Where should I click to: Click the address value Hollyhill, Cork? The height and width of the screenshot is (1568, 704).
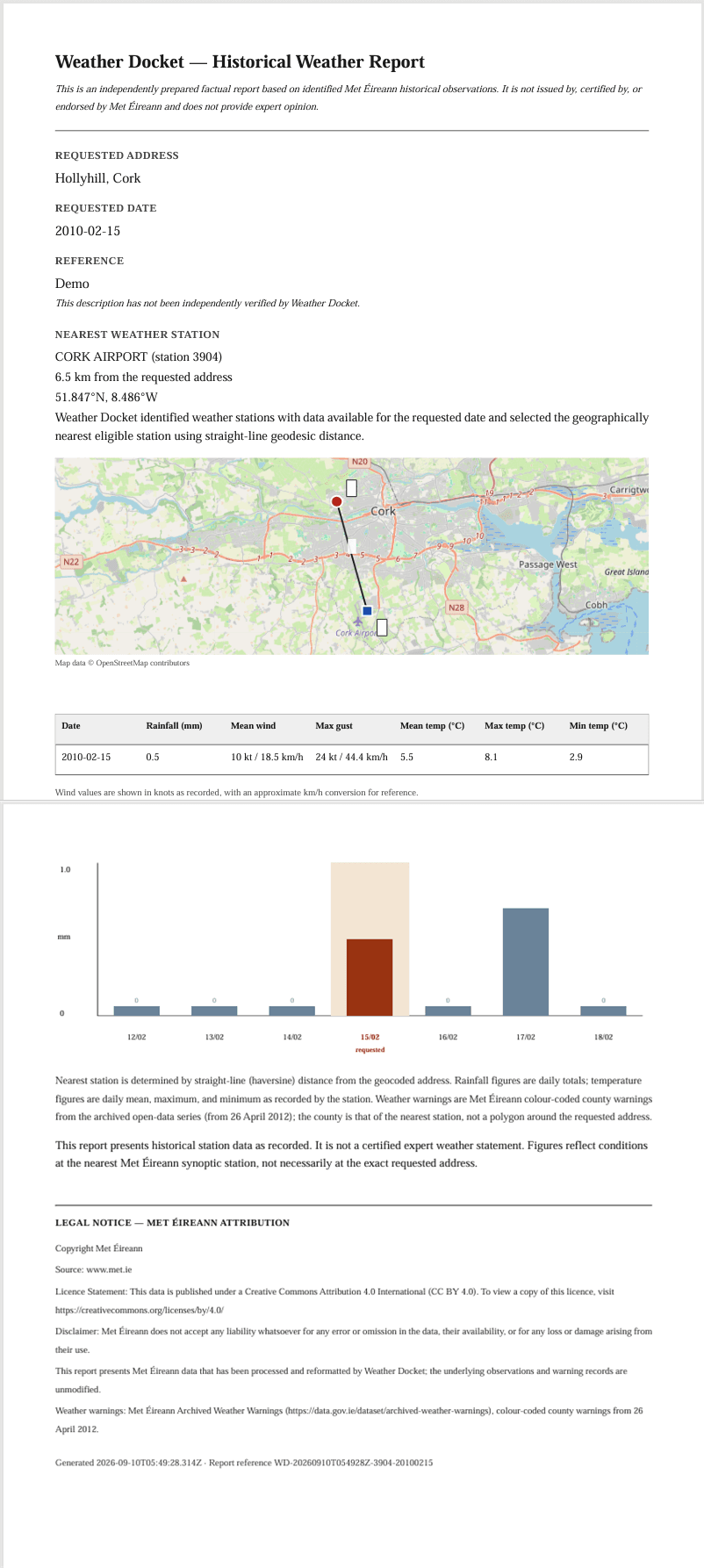pyautogui.click(x=98, y=178)
